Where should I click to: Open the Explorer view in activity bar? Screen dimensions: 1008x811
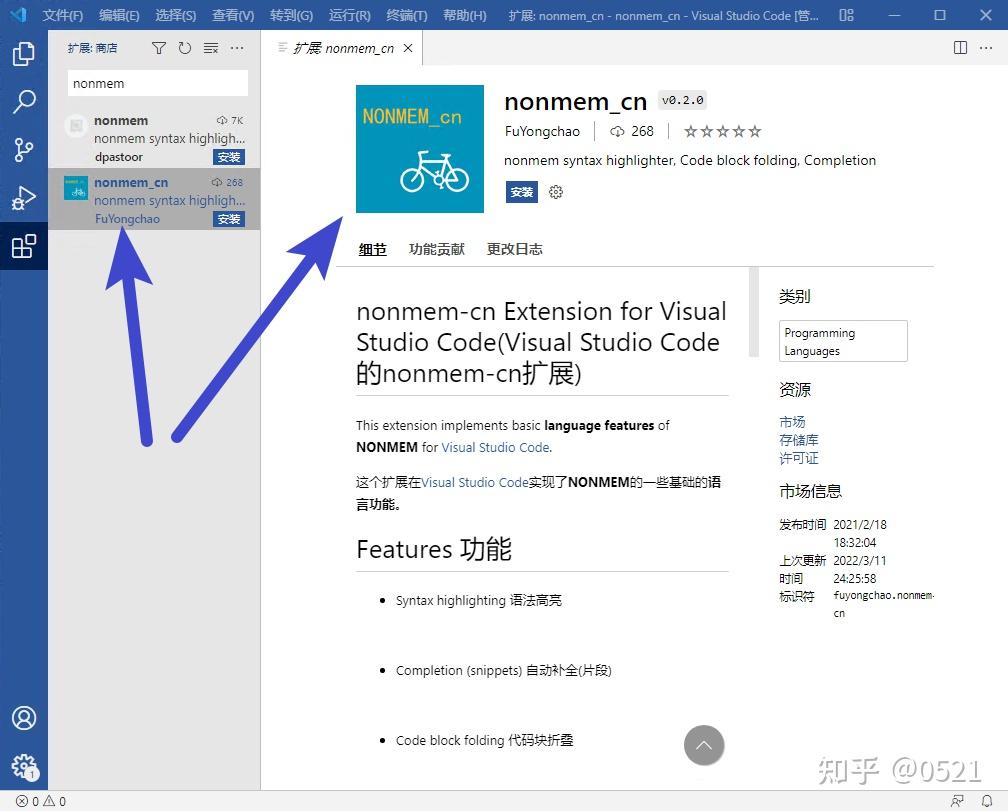click(x=24, y=54)
